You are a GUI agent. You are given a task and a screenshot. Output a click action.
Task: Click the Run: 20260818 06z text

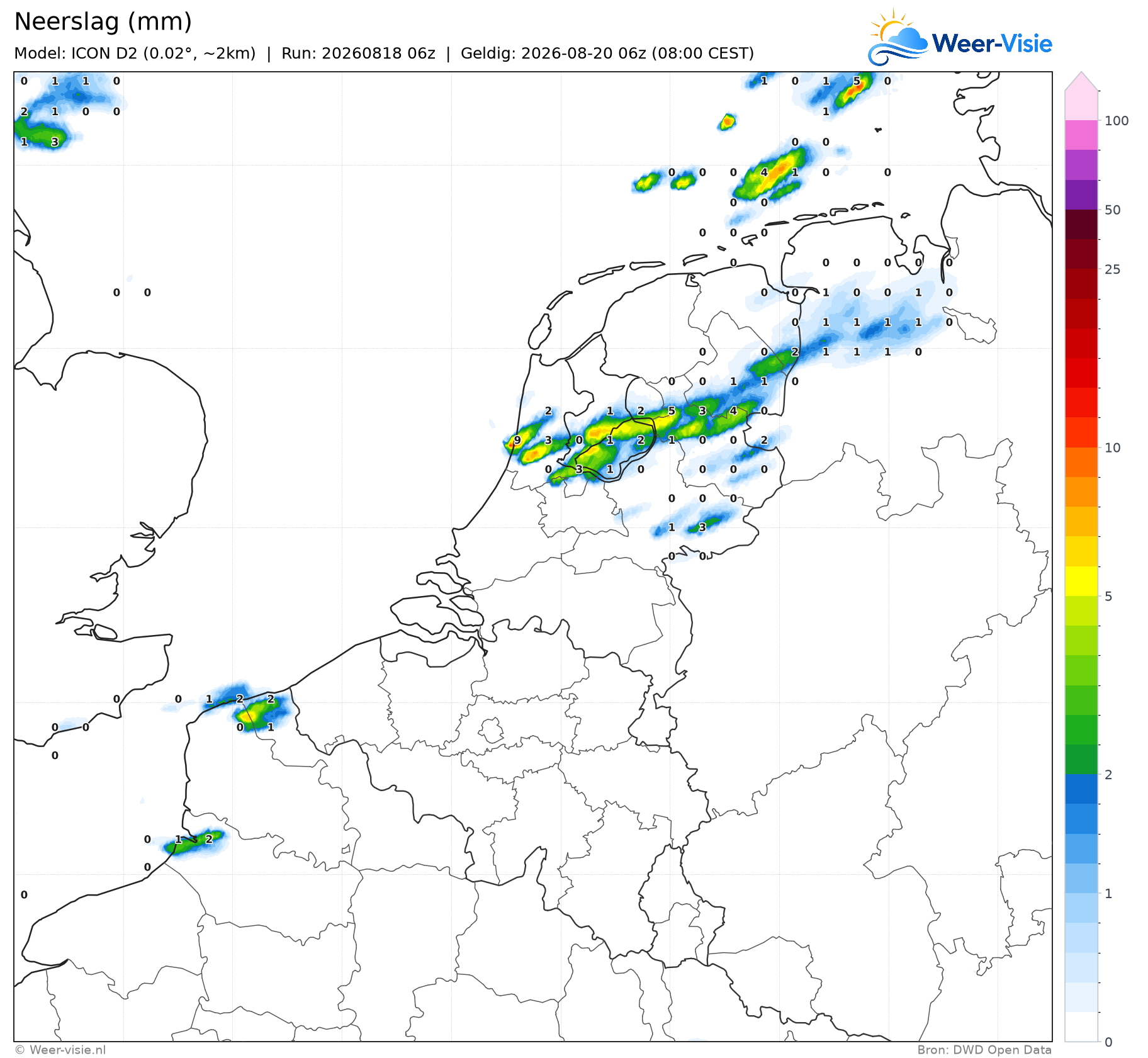click(358, 53)
